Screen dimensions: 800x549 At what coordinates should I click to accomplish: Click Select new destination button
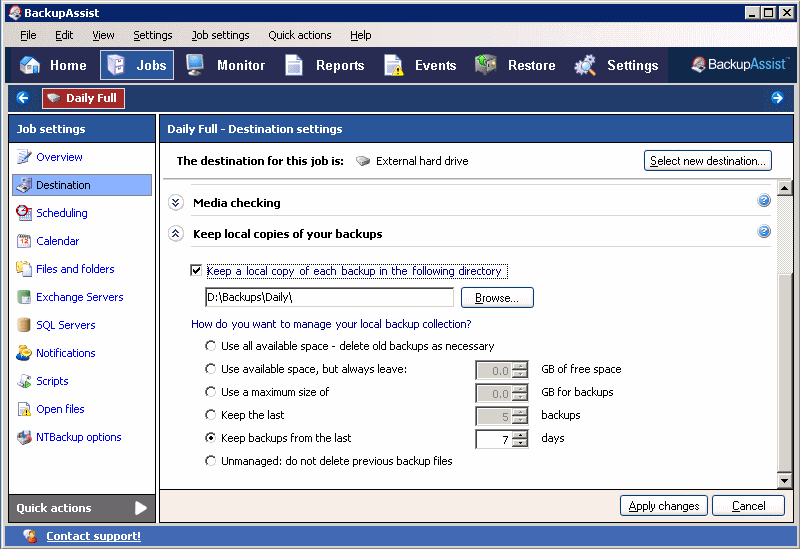(708, 161)
